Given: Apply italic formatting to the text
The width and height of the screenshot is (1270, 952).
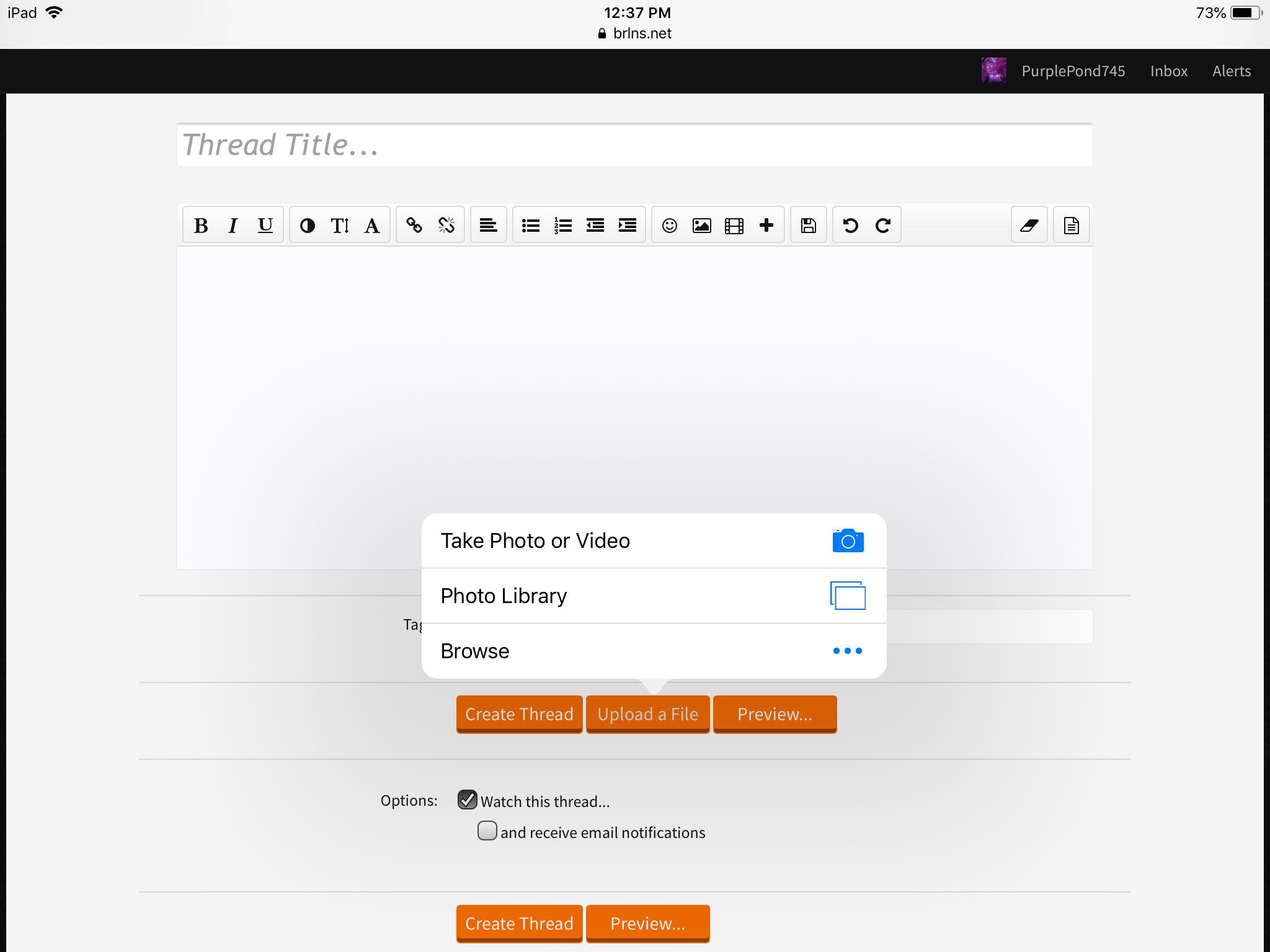Looking at the screenshot, I should 233,225.
